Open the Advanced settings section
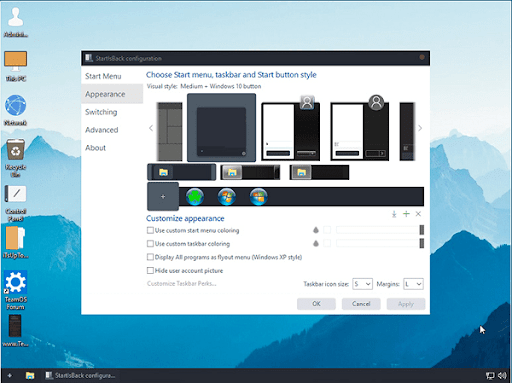The width and height of the screenshot is (512, 383). click(102, 130)
